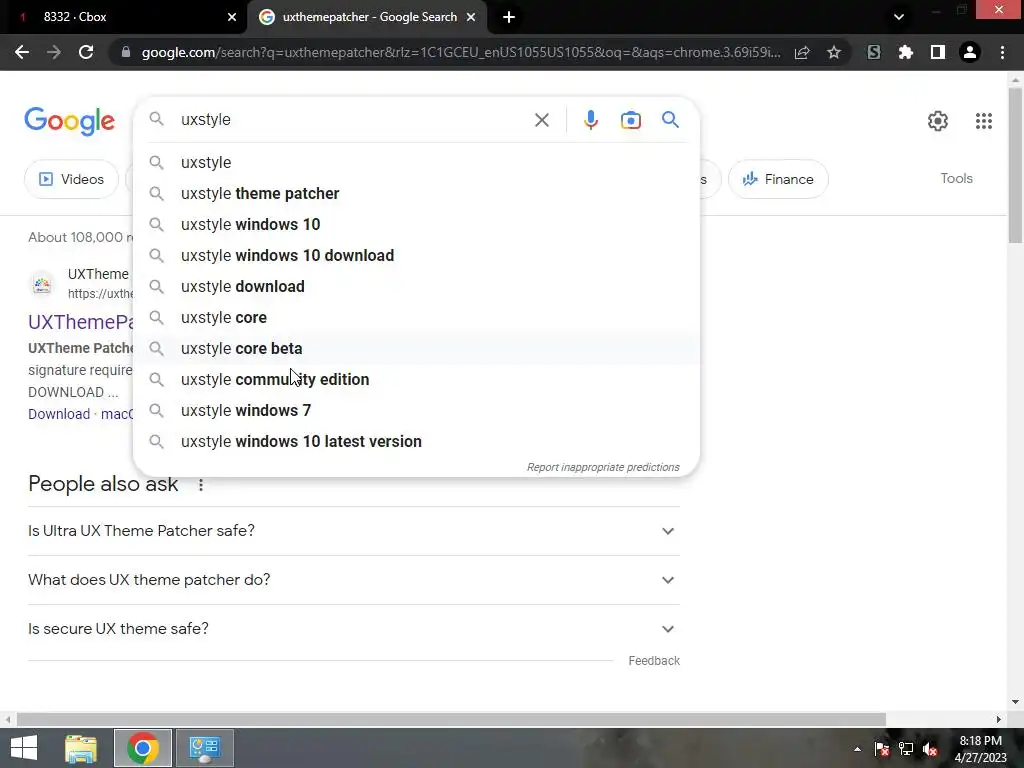This screenshot has width=1024, height=768.
Task: Open site info padlock icon
Action: [x=126, y=52]
